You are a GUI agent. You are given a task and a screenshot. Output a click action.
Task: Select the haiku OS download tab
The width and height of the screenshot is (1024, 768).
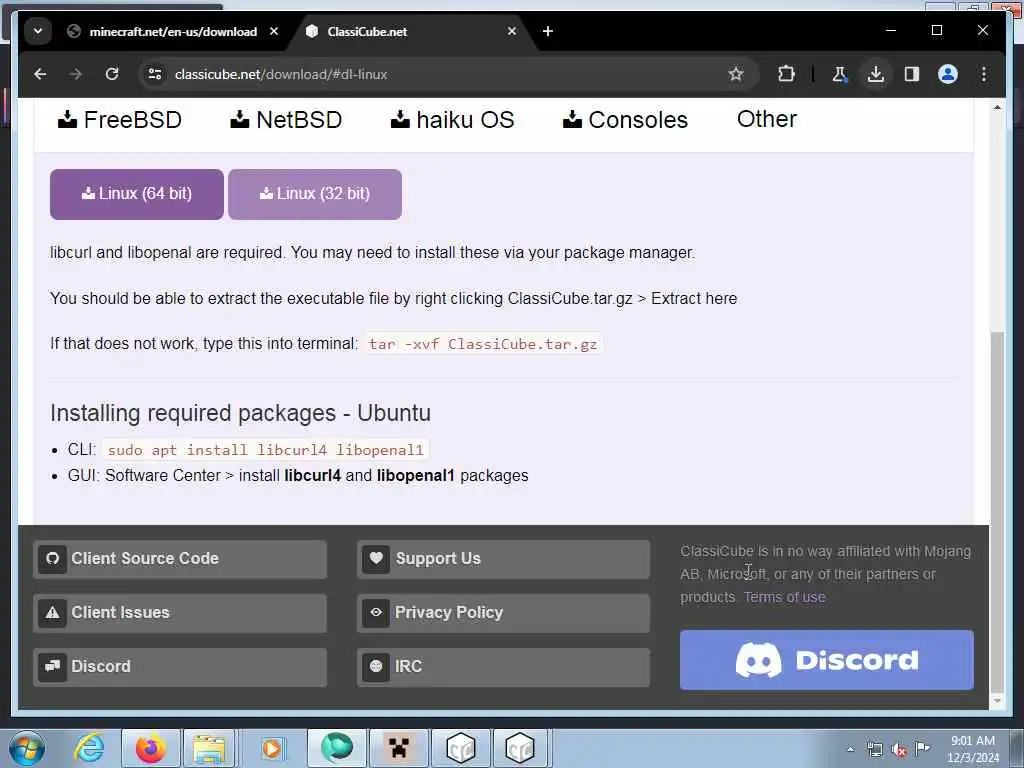click(x=452, y=120)
